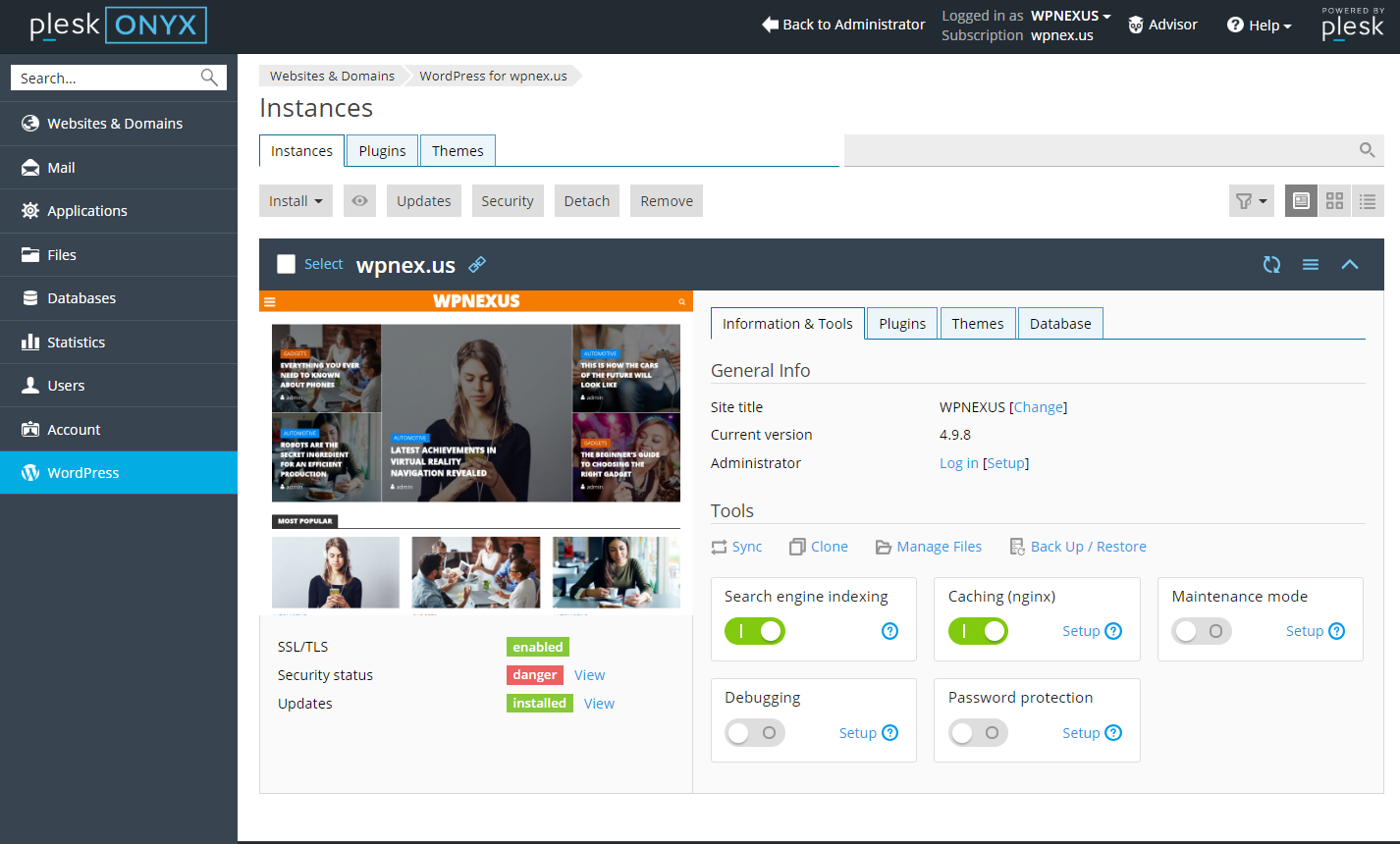The image size is (1400, 844).
Task: Open Databases in the sidebar
Action: click(x=119, y=298)
